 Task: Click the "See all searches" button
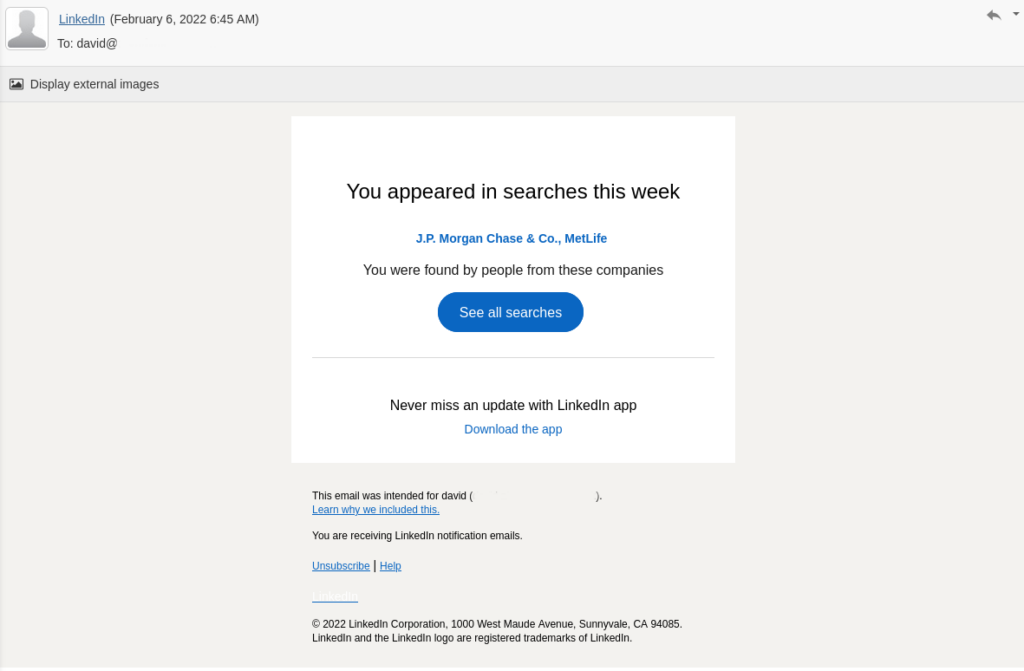511,312
